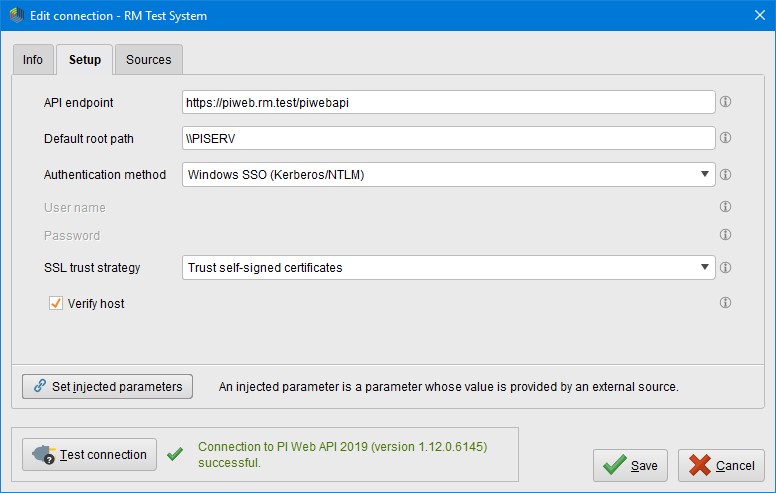776x493 pixels.
Task: Click info icon beside Verify host
Action: 726,303
